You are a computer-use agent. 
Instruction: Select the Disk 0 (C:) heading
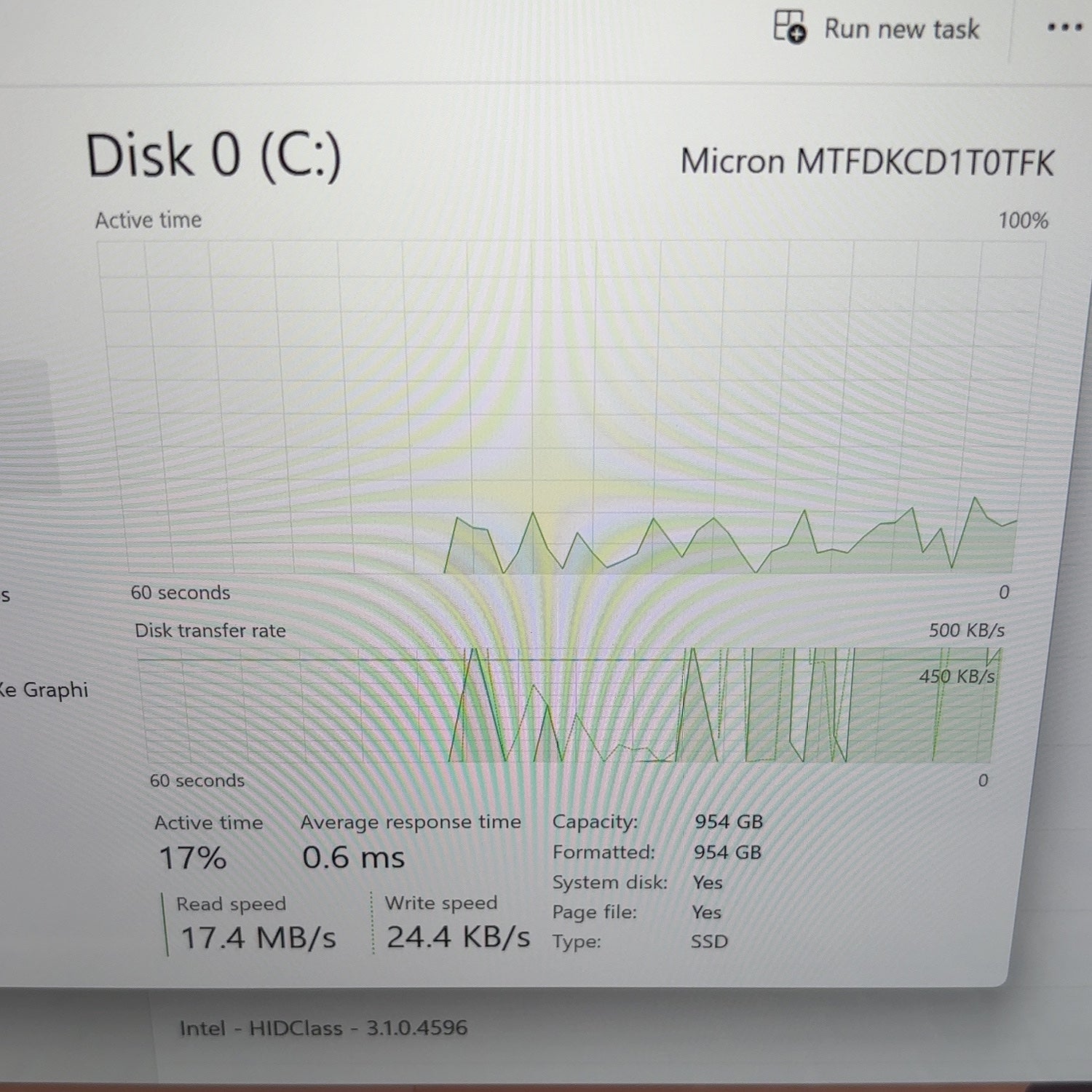[x=213, y=156]
